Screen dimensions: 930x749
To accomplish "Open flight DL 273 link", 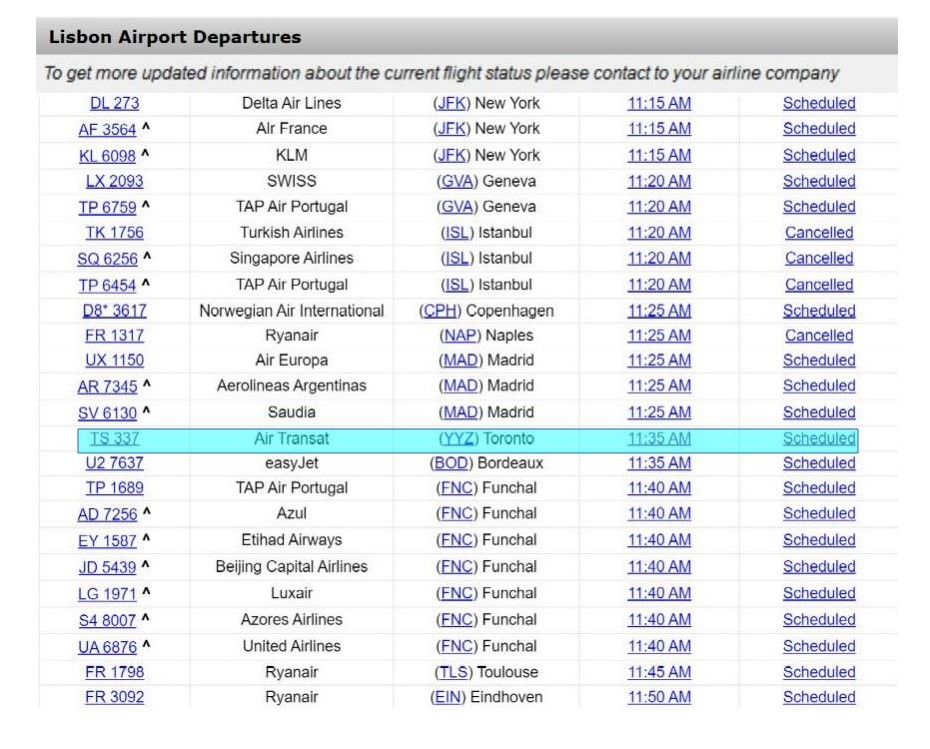I will tap(114, 103).
